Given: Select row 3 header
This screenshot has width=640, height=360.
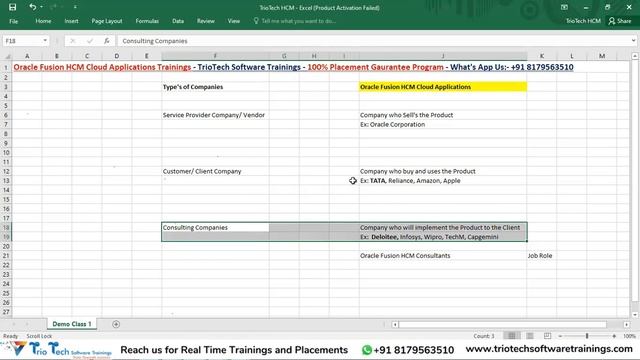Looking at the screenshot, I should pyautogui.click(x=6, y=87).
